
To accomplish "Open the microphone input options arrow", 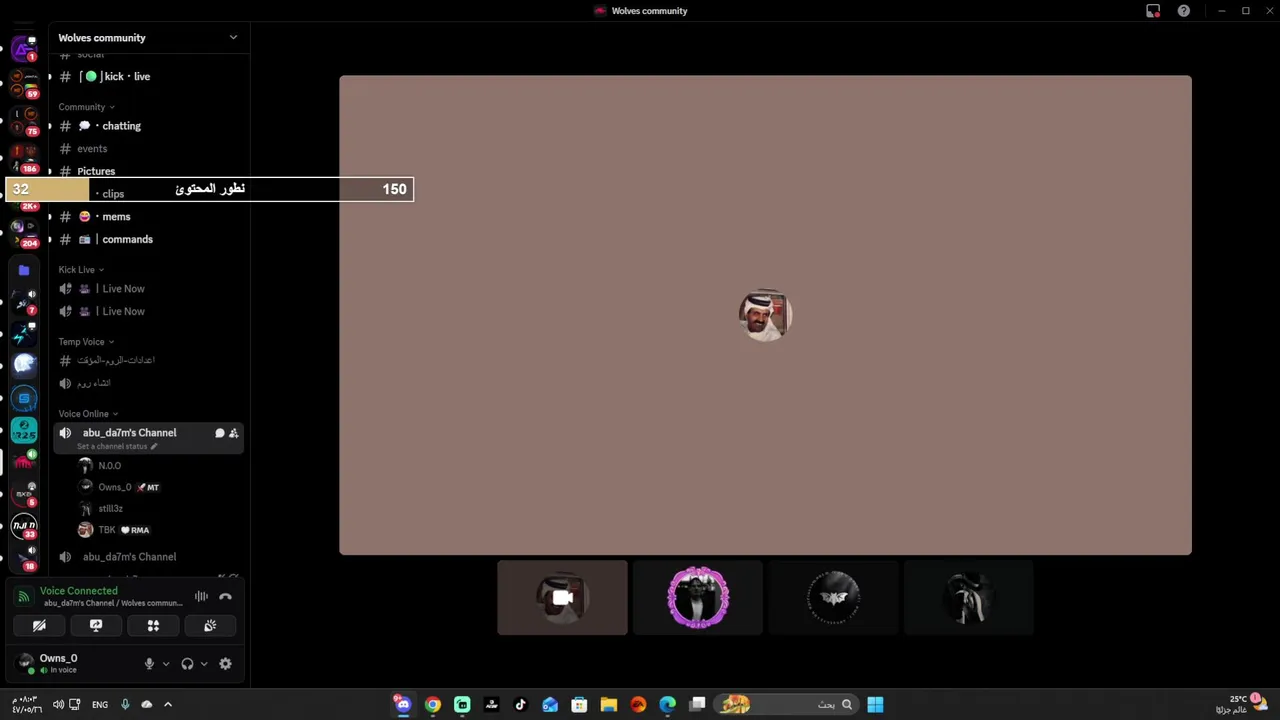I will click(x=166, y=663).
